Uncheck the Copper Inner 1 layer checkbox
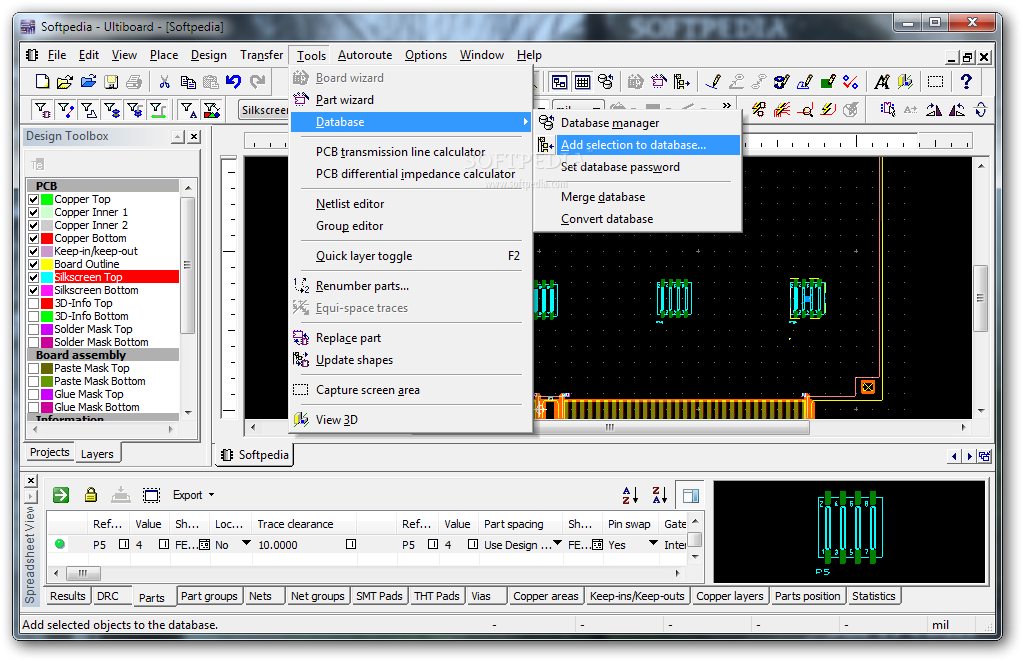Image resolution: width=1023 pixels, height=661 pixels. pyautogui.click(x=33, y=212)
